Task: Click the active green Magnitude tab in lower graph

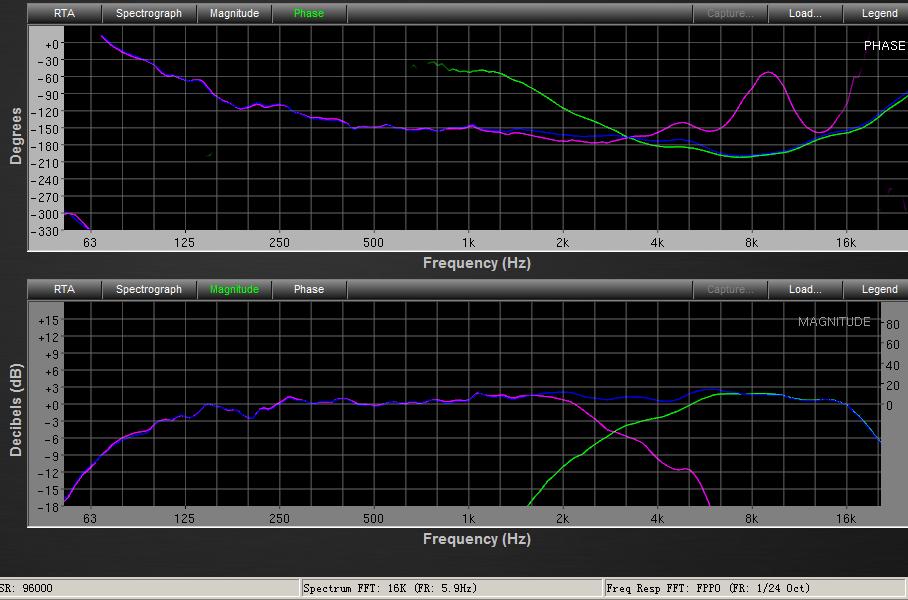Action: [234, 290]
